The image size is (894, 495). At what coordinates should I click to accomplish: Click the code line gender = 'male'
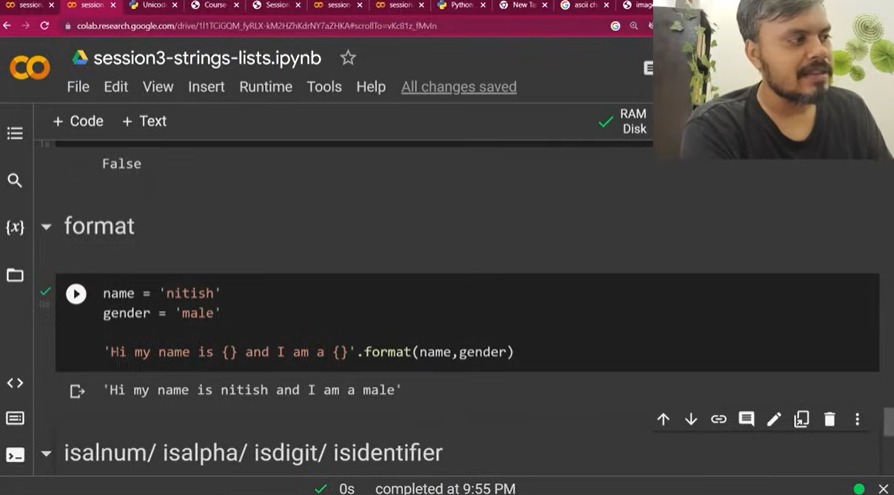162,313
